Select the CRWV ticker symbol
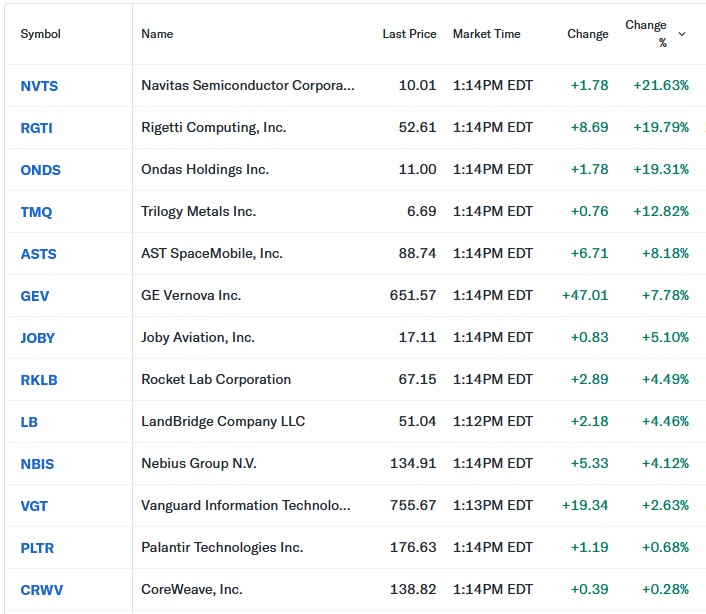706x614 pixels. click(41, 590)
